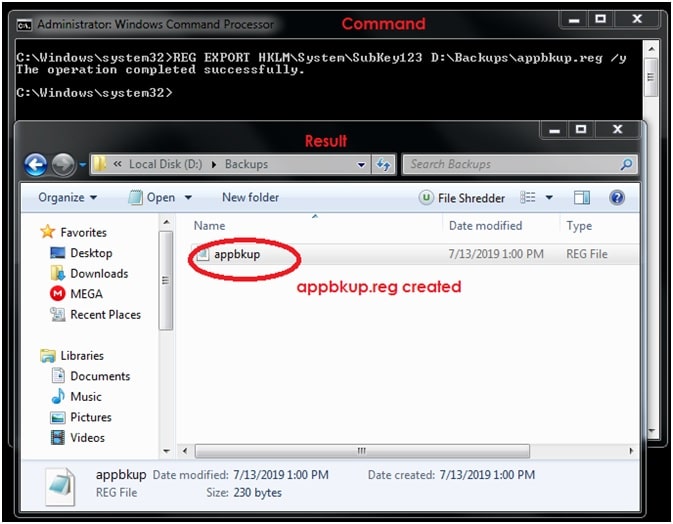The image size is (673, 524).
Task: Sort by the Name column header
Action: click(209, 226)
